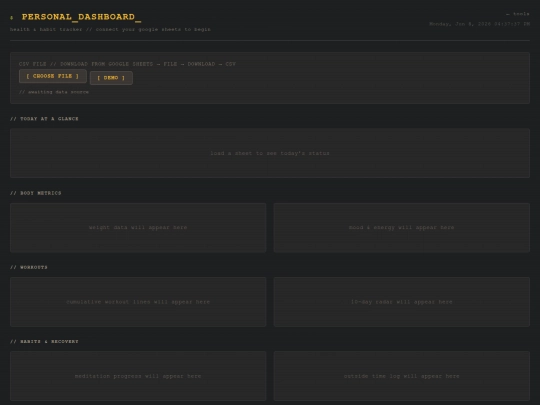Click the TODAY AT A GLANCE heading
This screenshot has width=540, height=405.
point(44,119)
